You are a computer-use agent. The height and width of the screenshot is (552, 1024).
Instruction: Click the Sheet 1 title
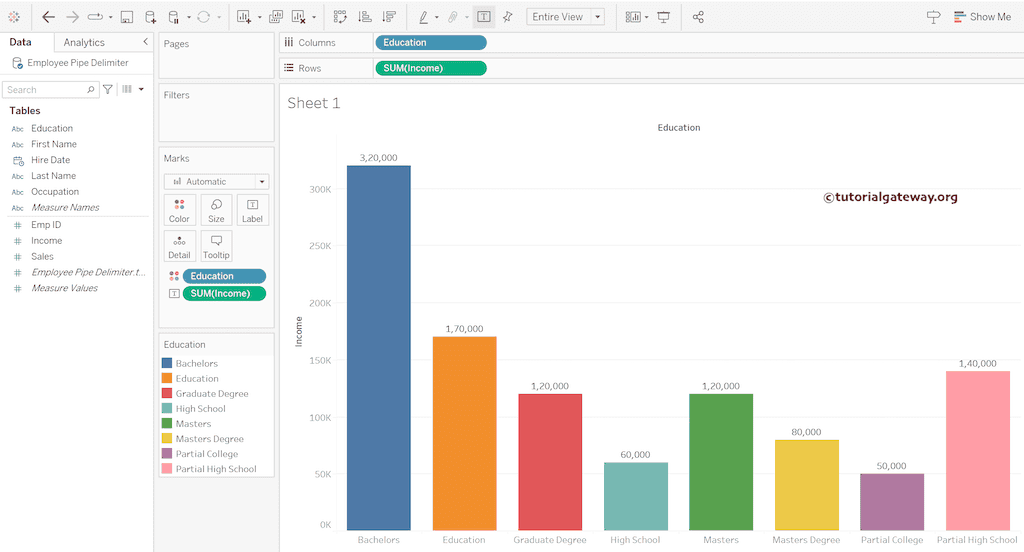coord(313,103)
